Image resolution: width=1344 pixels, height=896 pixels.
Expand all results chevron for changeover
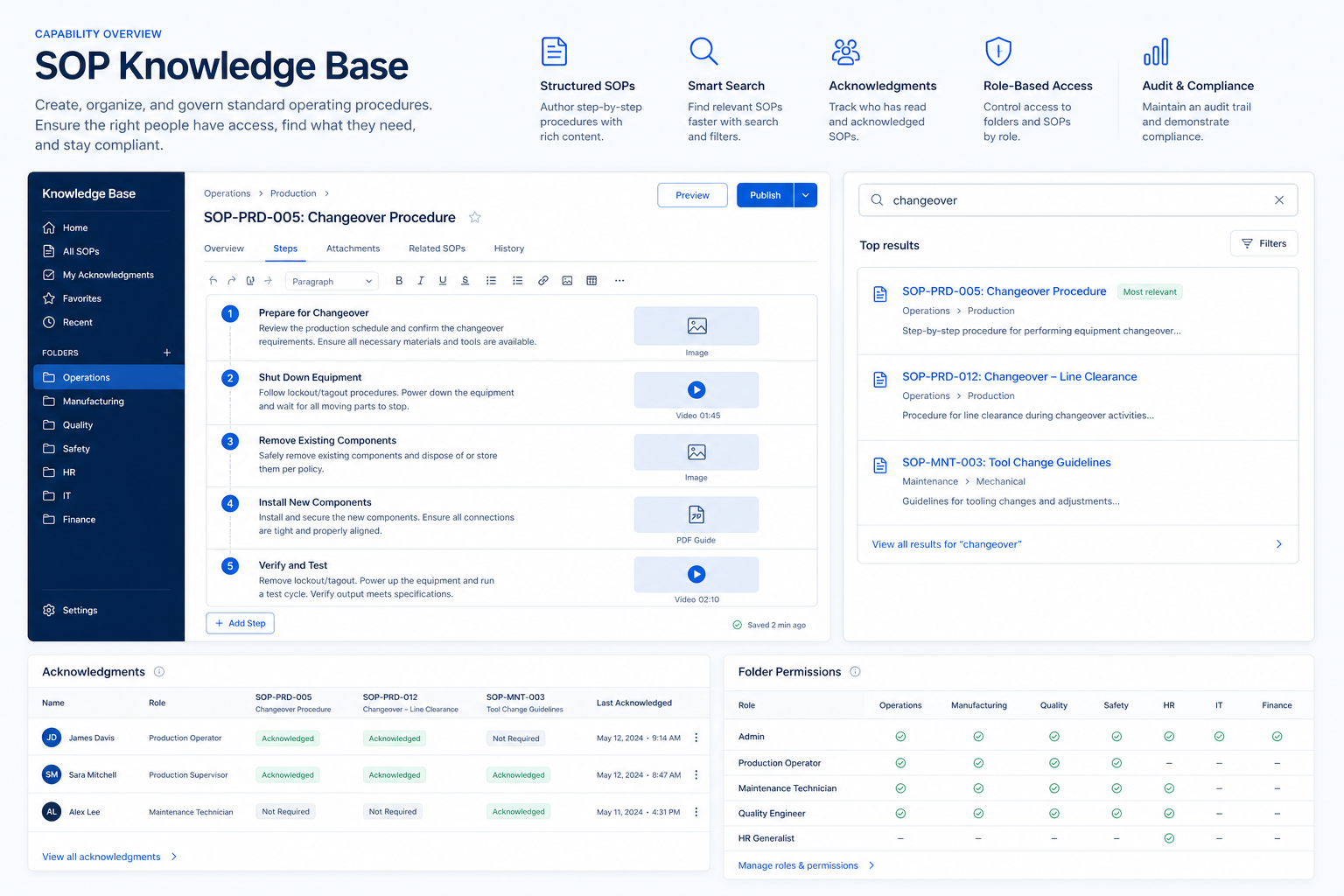pos(1279,544)
